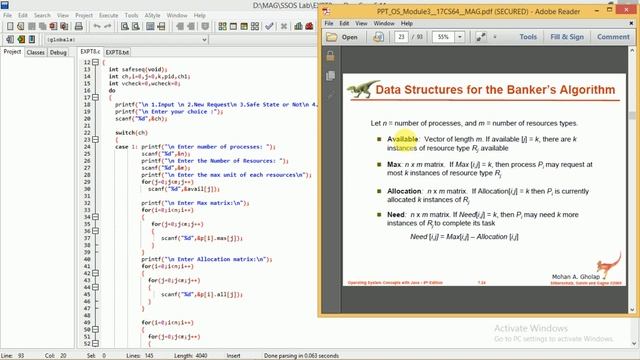Click the Create PDF icon in Adobe Reader
This screenshot has height=360, width=640.
point(378,37)
